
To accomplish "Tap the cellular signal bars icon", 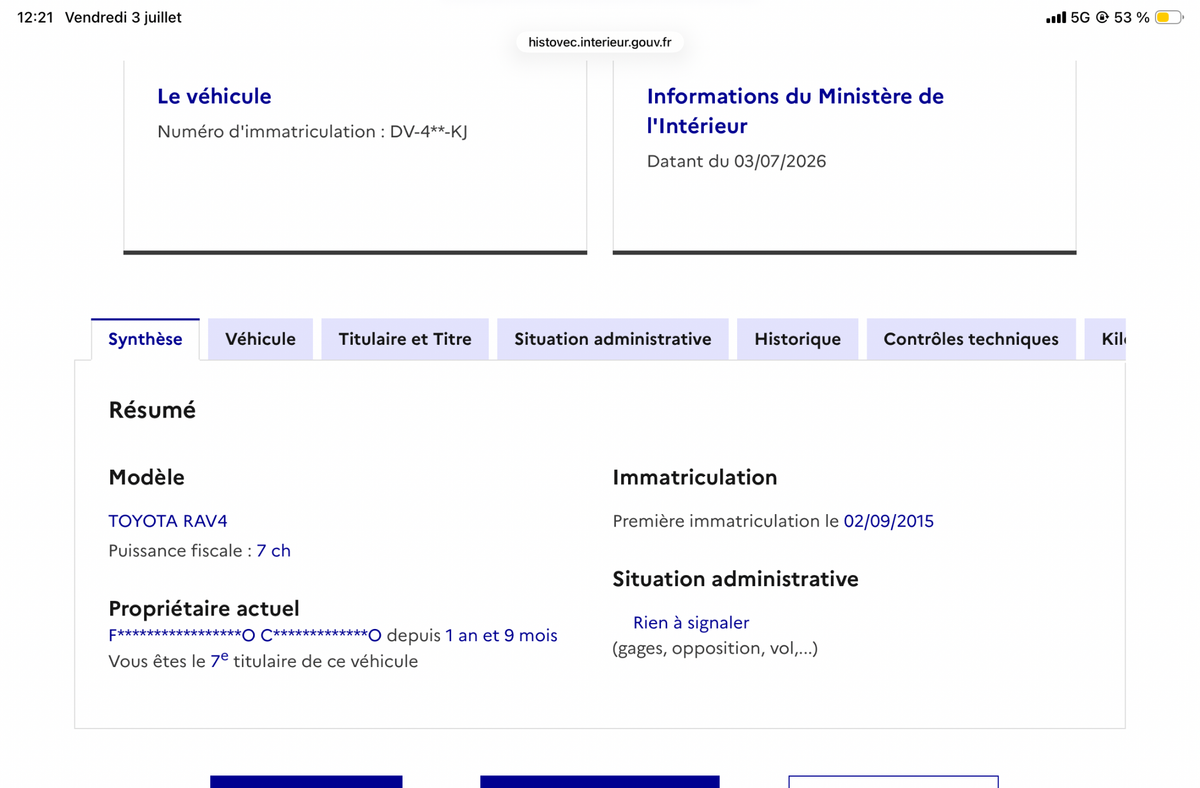I will click(1055, 17).
